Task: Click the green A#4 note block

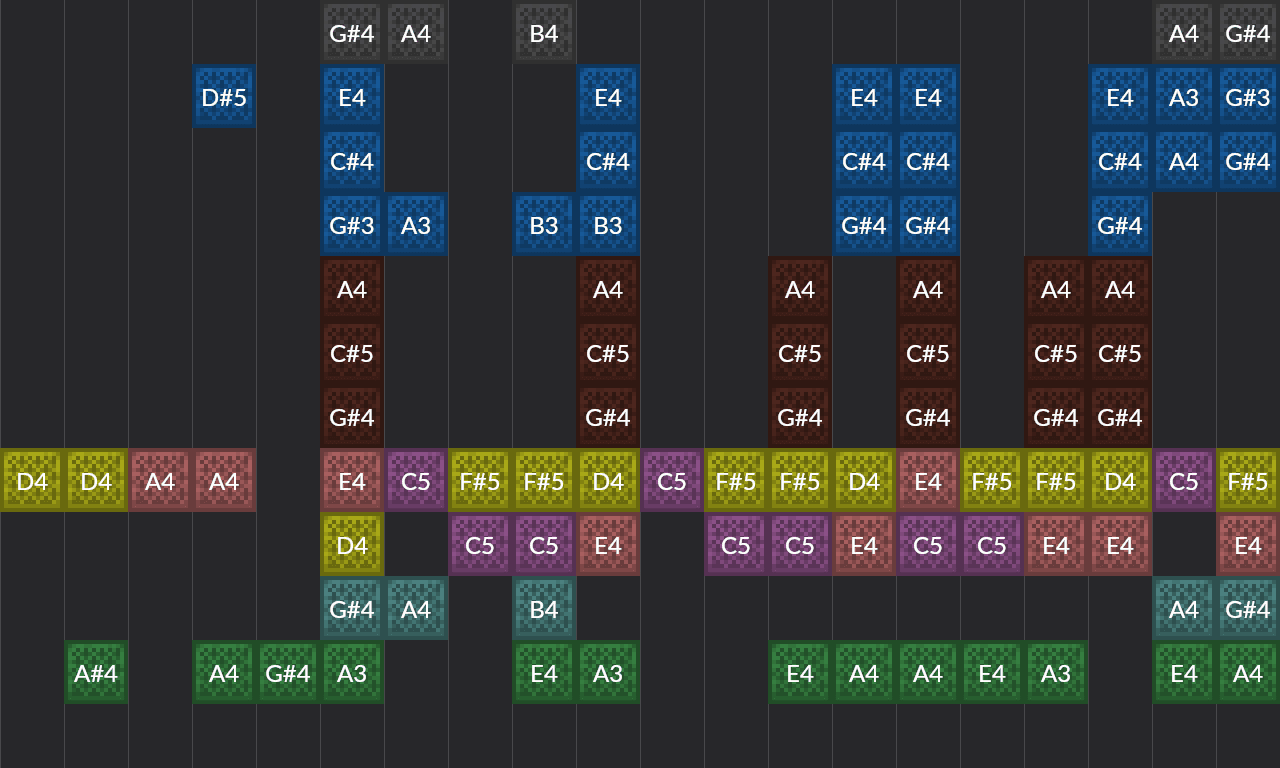Action: pyautogui.click(x=96, y=673)
